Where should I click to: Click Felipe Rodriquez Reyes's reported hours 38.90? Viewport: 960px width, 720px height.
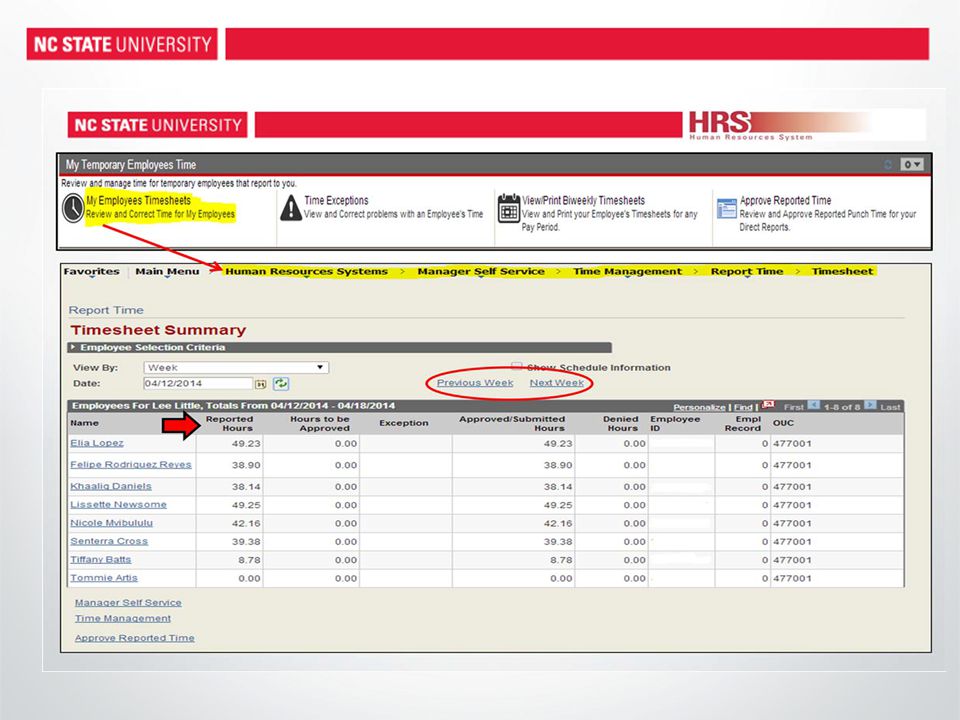pyautogui.click(x=246, y=465)
